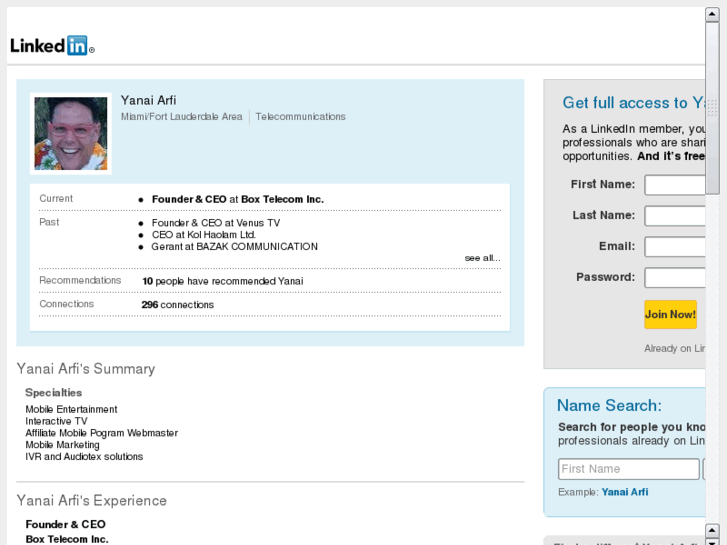Click 'Gerant at BAZAK COMMUNICATION' entry
Image resolution: width=727 pixels, height=545 pixels.
pyautogui.click(x=235, y=247)
